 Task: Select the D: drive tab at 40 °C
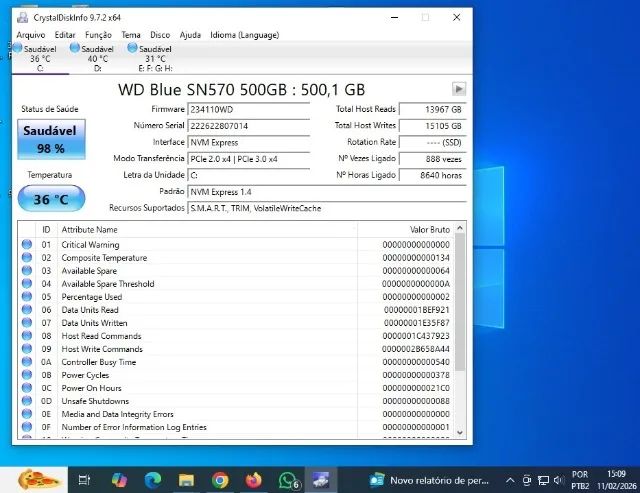(98, 58)
